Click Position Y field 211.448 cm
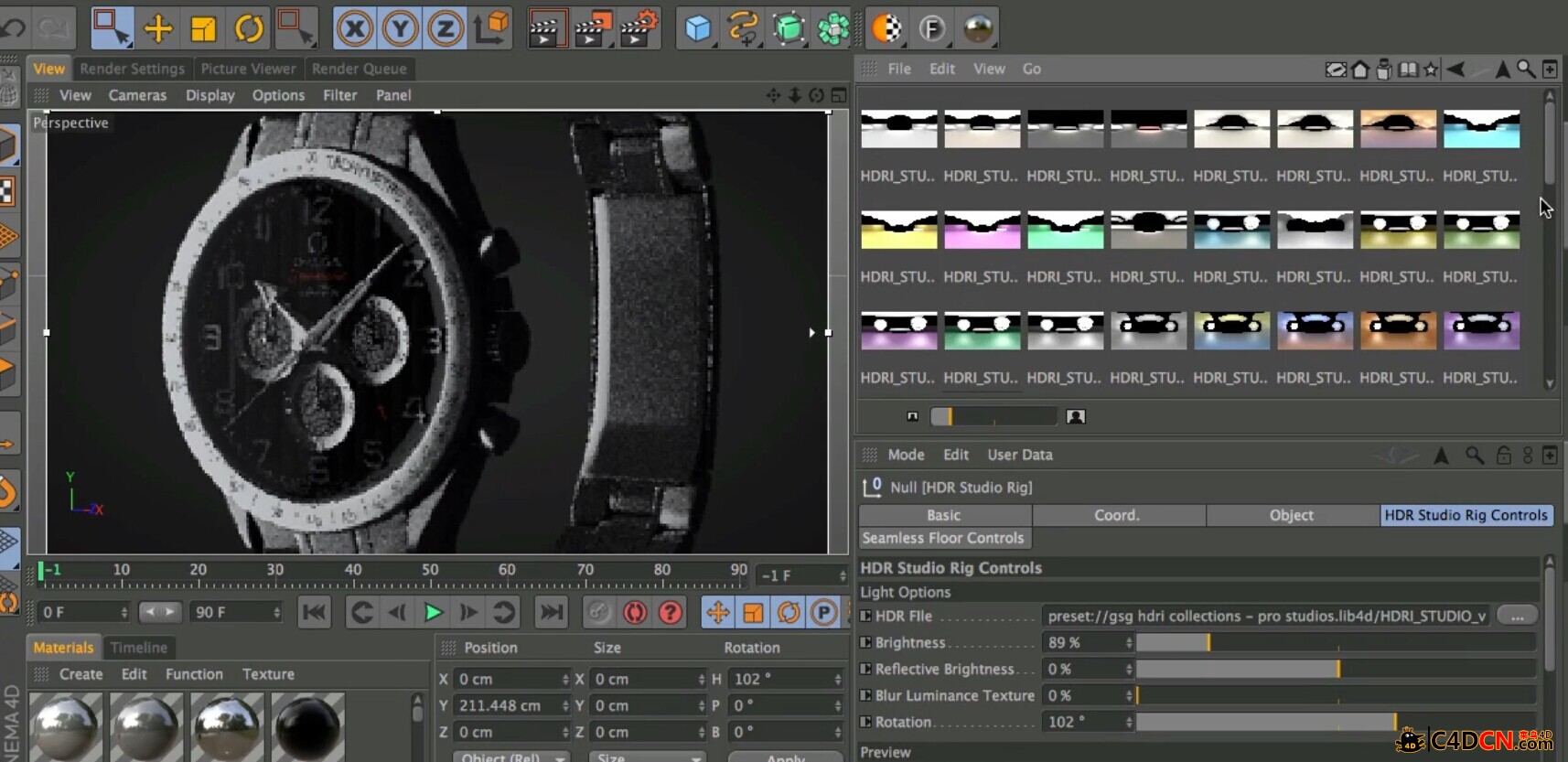 (512, 705)
